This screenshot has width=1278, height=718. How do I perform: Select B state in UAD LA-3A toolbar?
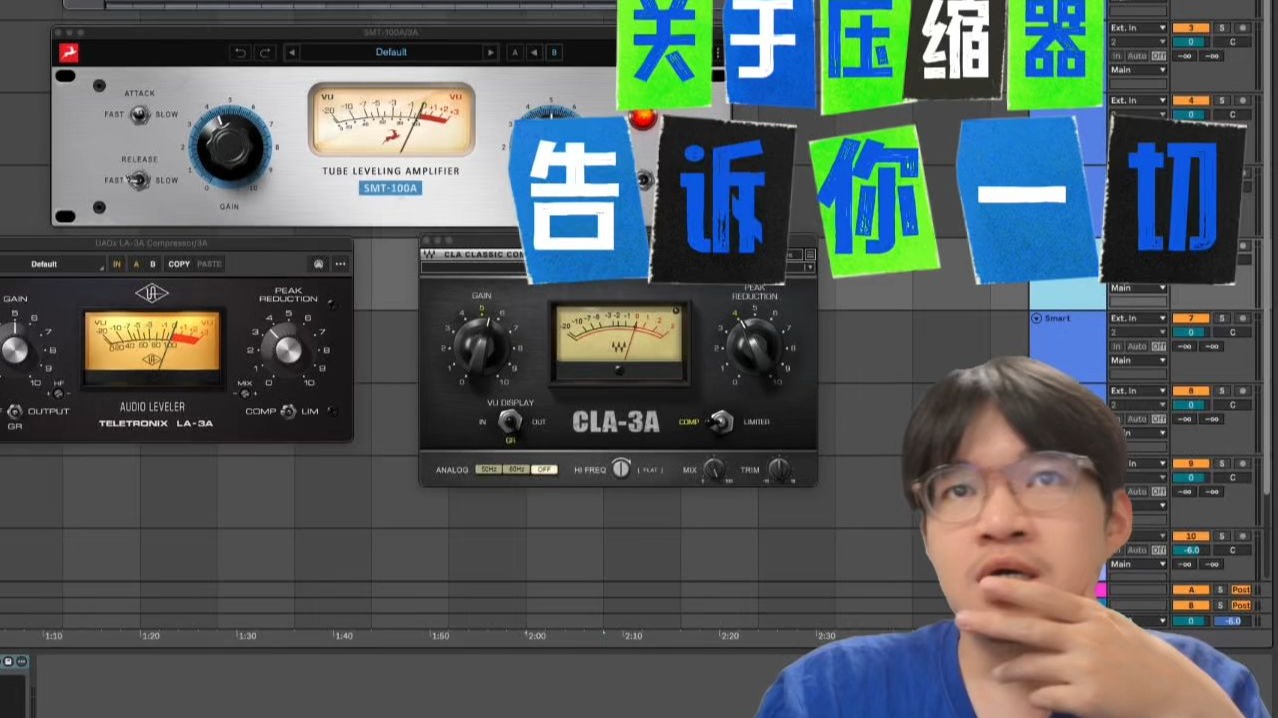click(x=153, y=264)
